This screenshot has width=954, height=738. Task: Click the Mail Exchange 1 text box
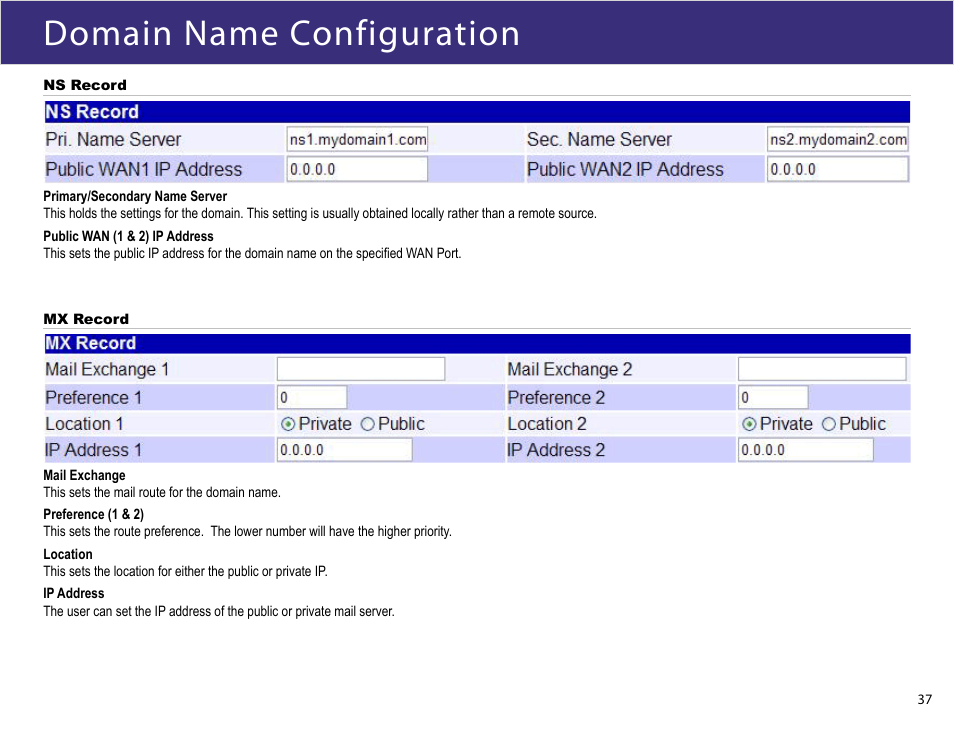coord(361,369)
